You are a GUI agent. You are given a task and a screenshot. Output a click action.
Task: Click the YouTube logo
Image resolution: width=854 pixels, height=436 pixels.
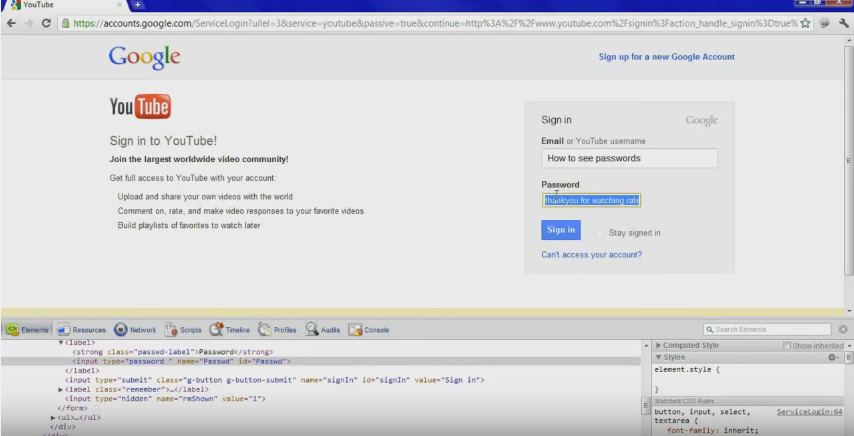pyautogui.click(x=140, y=106)
